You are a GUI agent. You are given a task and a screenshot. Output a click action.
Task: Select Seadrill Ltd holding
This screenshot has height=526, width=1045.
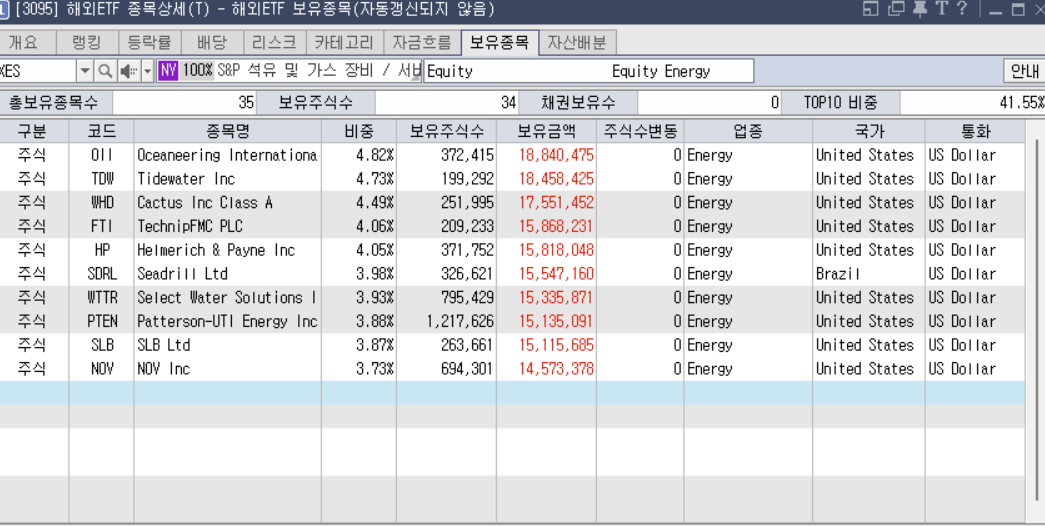pyautogui.click(x=183, y=274)
